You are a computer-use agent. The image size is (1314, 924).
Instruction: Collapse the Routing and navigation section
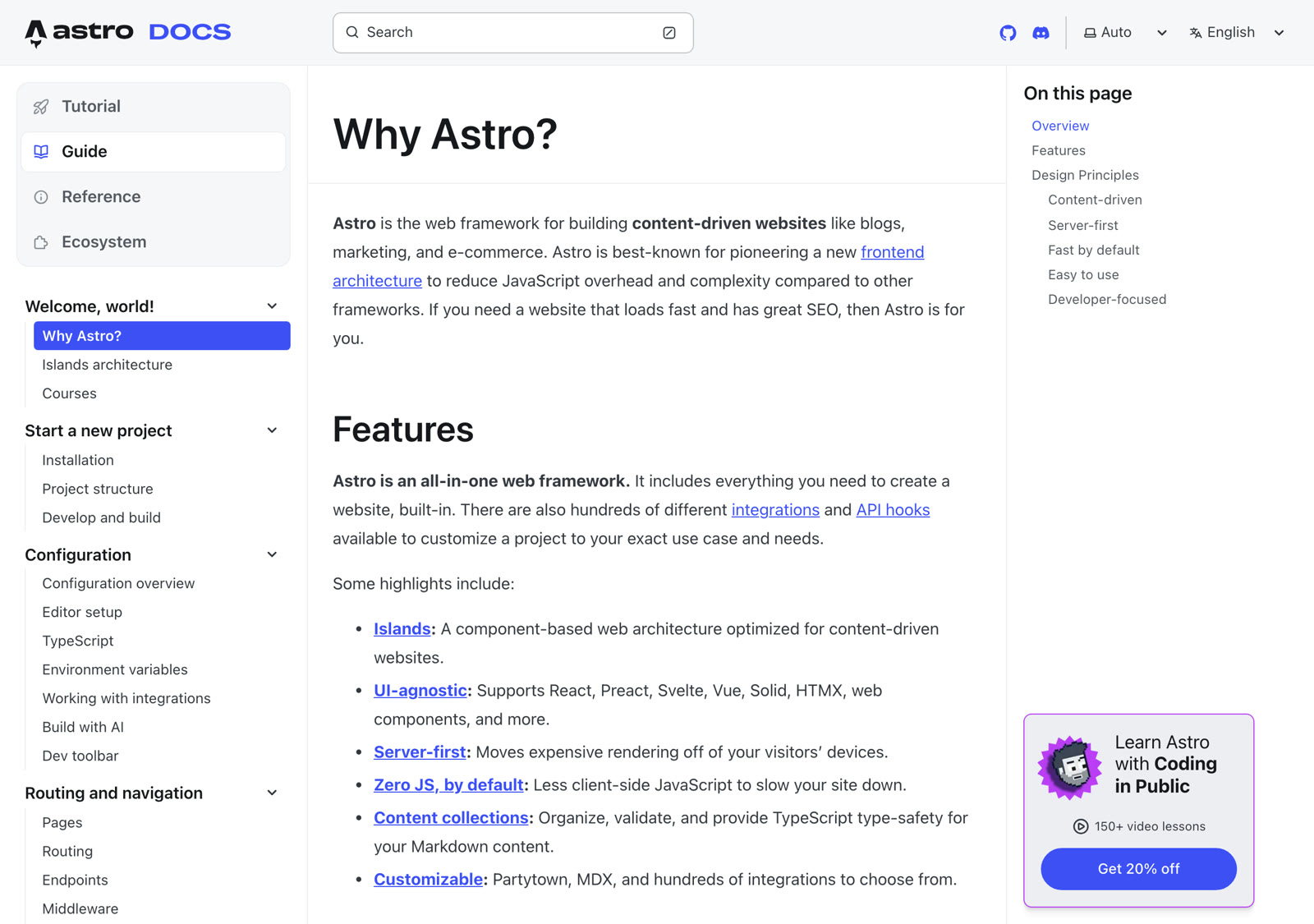pos(272,793)
